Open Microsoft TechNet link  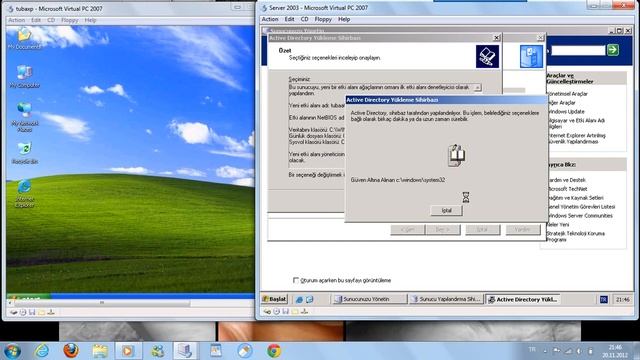pos(567,189)
